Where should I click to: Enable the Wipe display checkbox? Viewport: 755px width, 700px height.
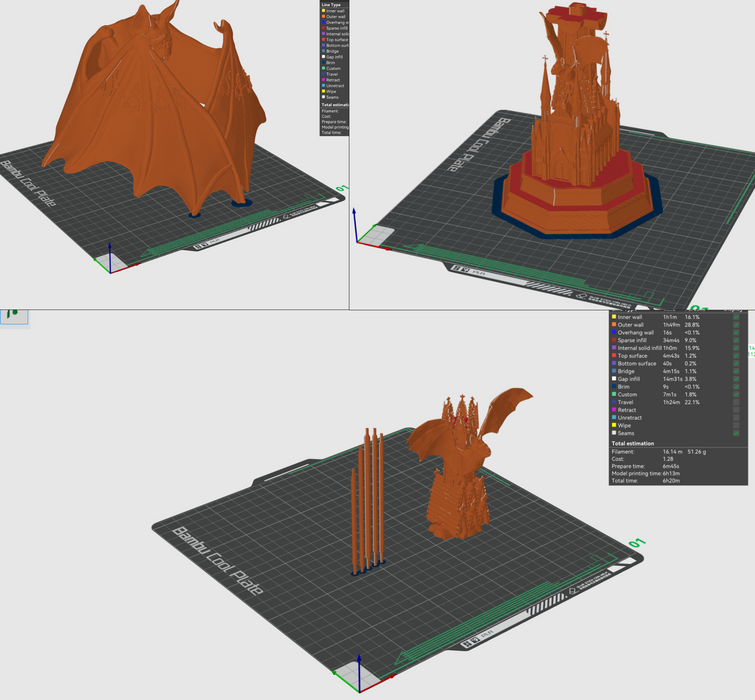click(737, 425)
